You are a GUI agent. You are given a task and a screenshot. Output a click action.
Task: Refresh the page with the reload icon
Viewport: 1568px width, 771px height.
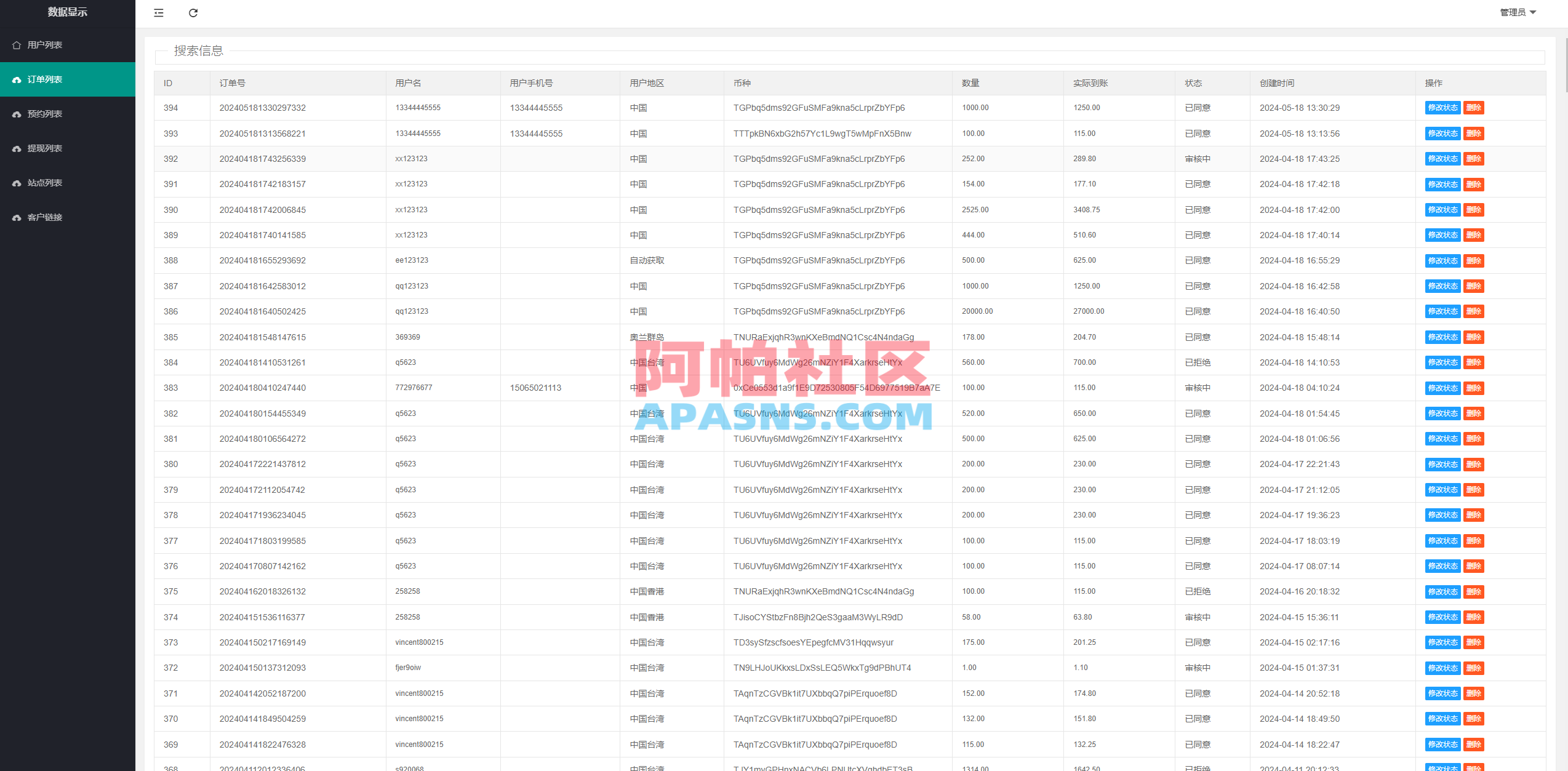click(x=193, y=13)
